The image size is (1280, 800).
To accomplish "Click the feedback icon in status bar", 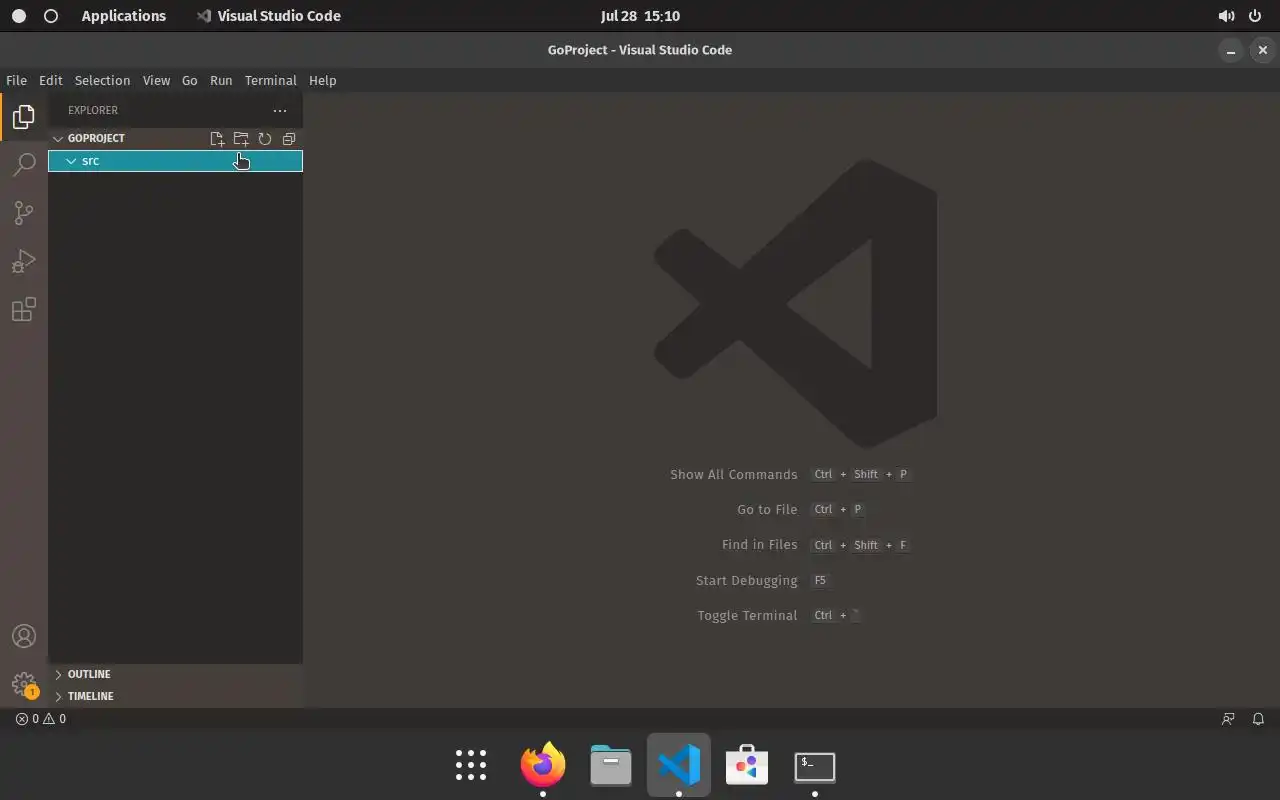I will coord(1228,718).
